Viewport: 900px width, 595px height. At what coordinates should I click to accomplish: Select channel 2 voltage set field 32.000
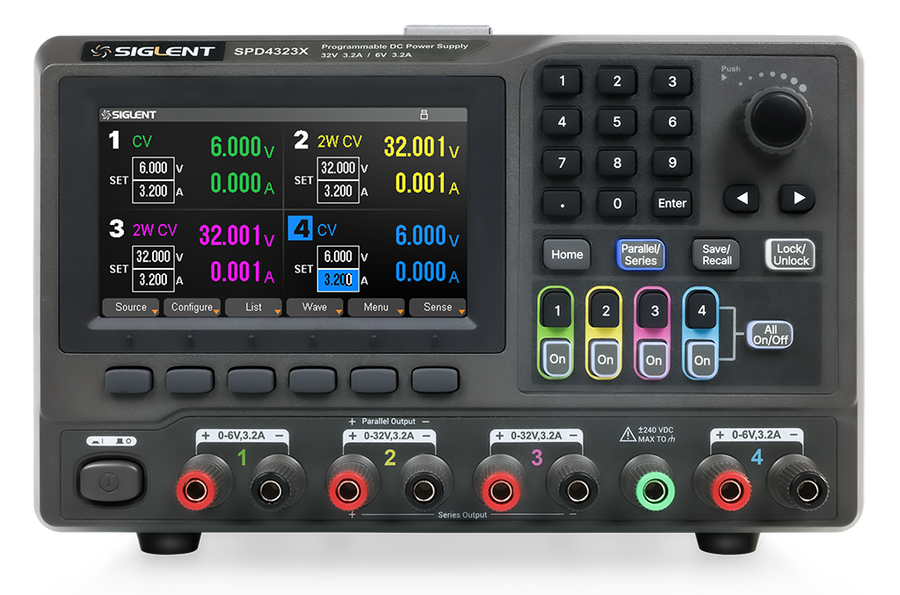pos(338,168)
